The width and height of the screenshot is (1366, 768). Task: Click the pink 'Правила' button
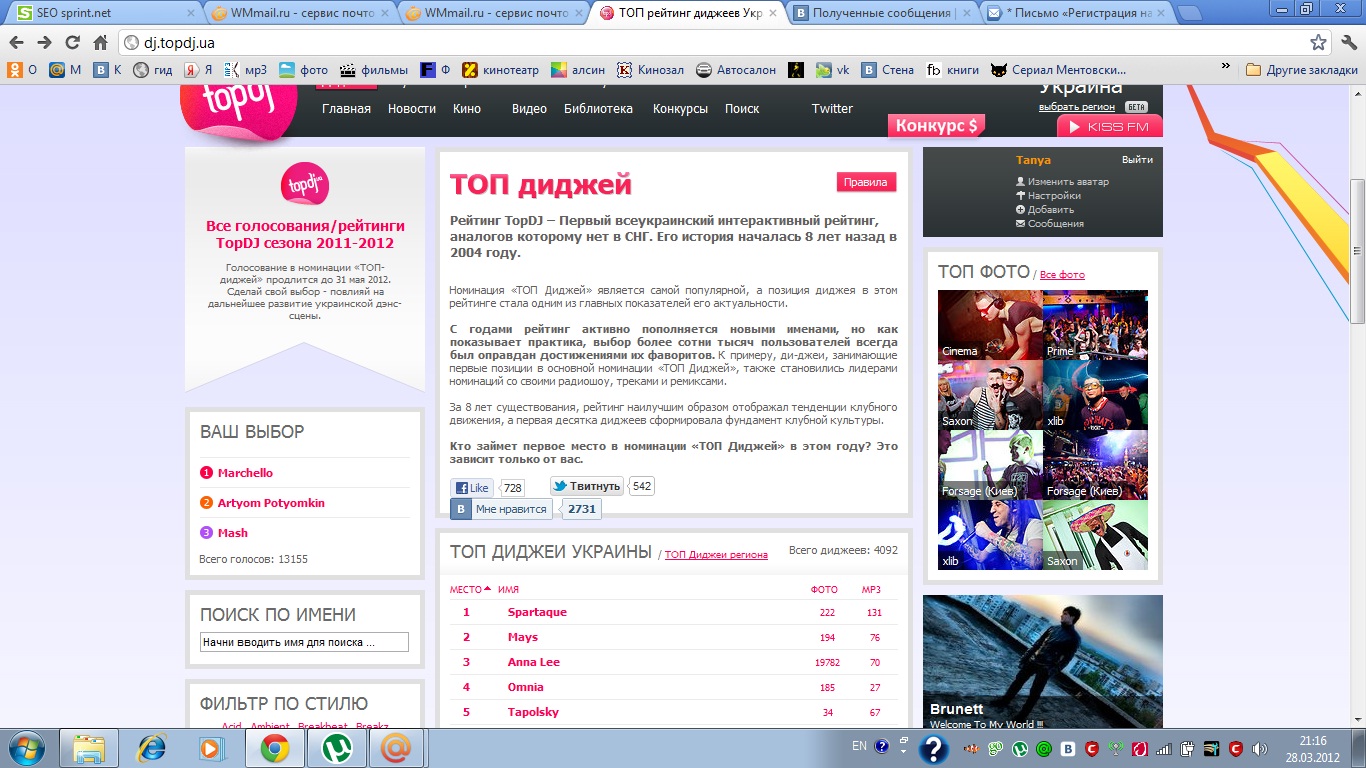(866, 182)
